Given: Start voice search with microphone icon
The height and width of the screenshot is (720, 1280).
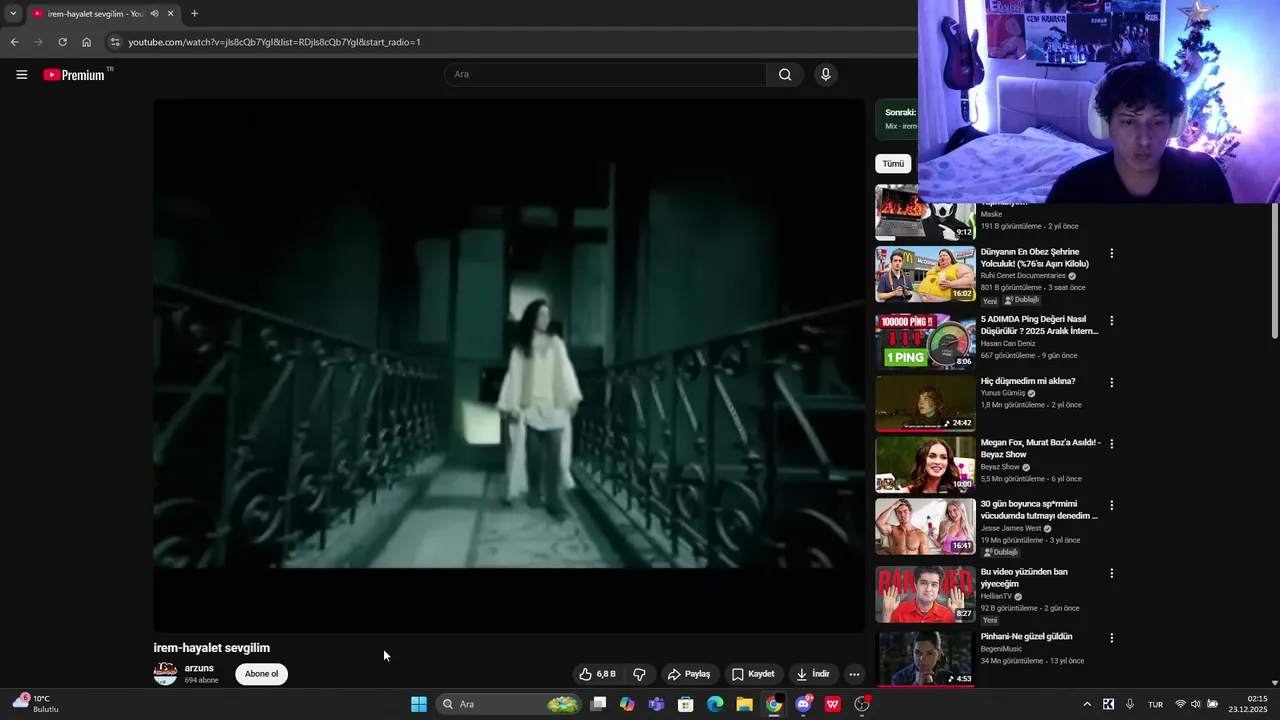Looking at the screenshot, I should click(825, 74).
